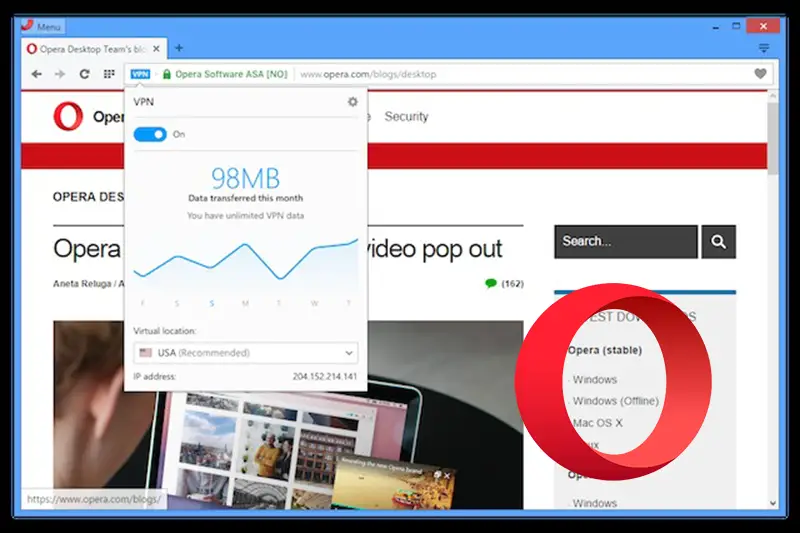The image size is (800, 533).
Task: Click the scrollbar down arrow
Action: click(x=773, y=503)
